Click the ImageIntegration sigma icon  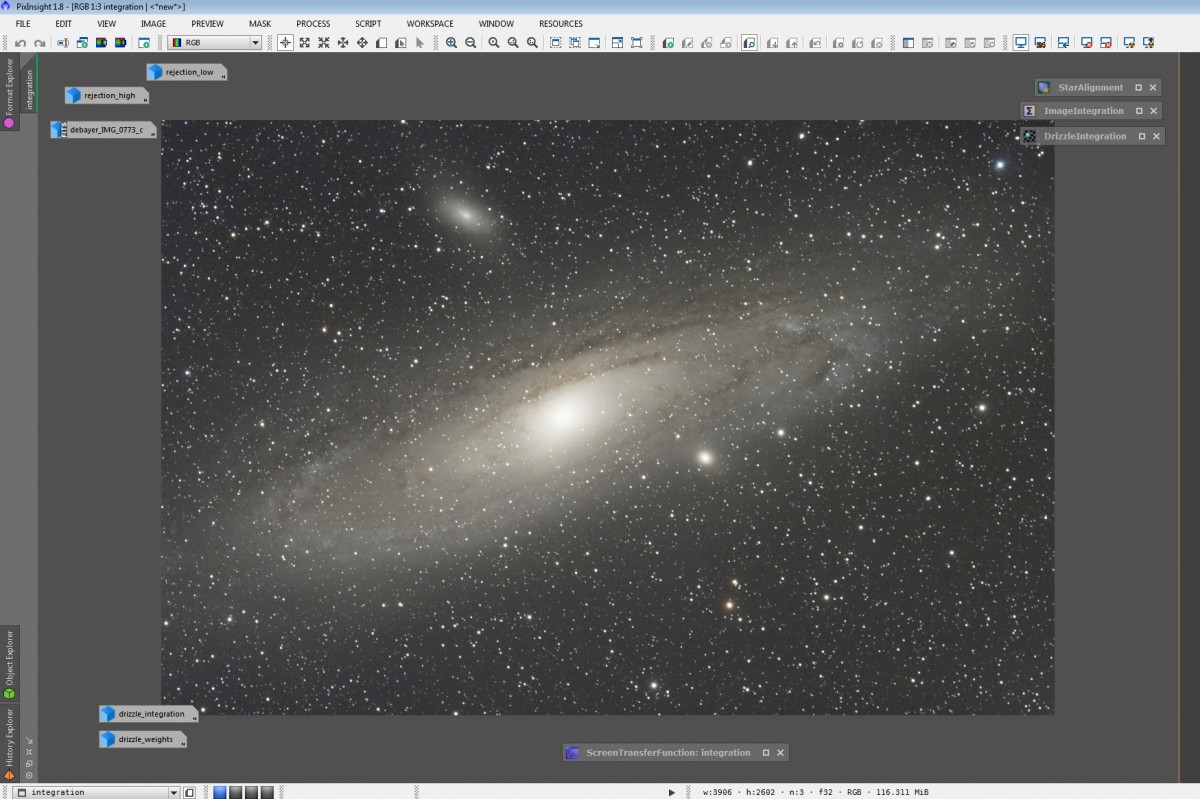(x=1030, y=111)
